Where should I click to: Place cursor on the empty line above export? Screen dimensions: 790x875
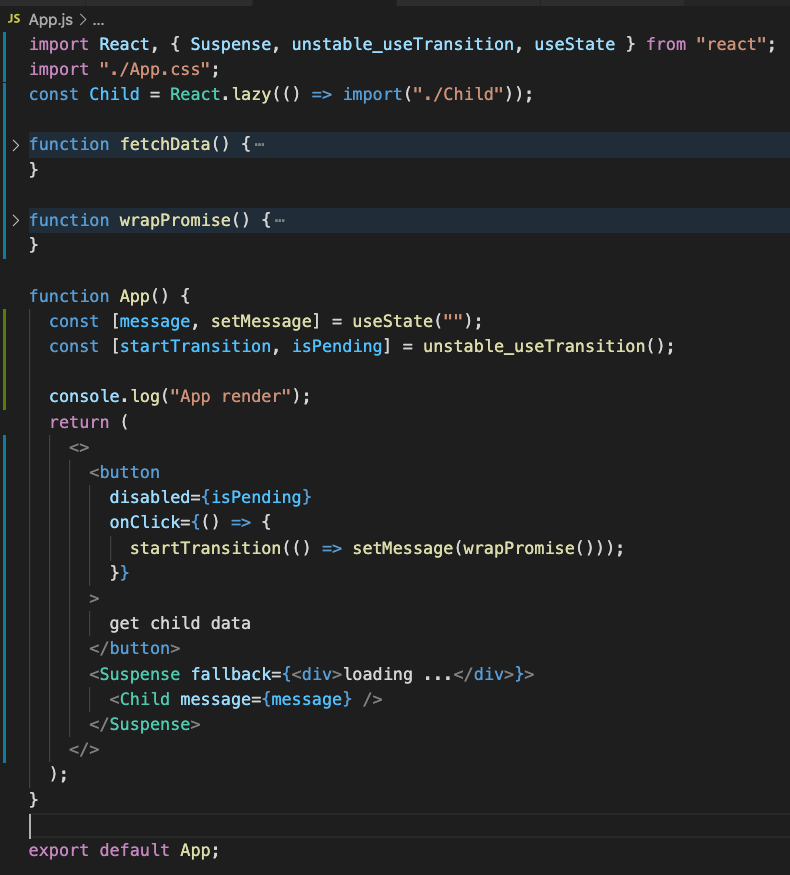click(x=409, y=826)
